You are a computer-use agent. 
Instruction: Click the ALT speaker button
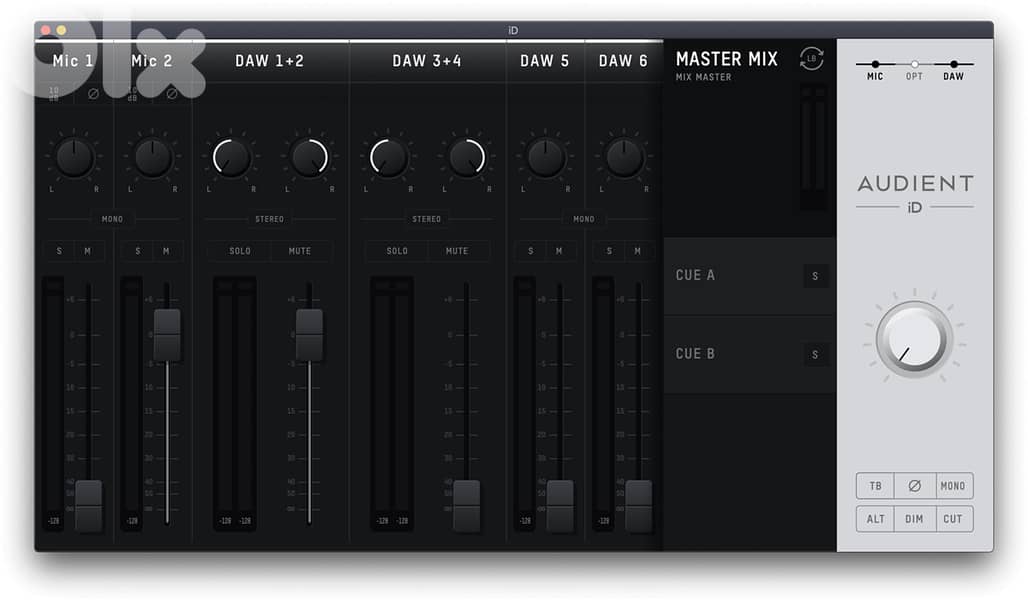pyautogui.click(x=876, y=519)
